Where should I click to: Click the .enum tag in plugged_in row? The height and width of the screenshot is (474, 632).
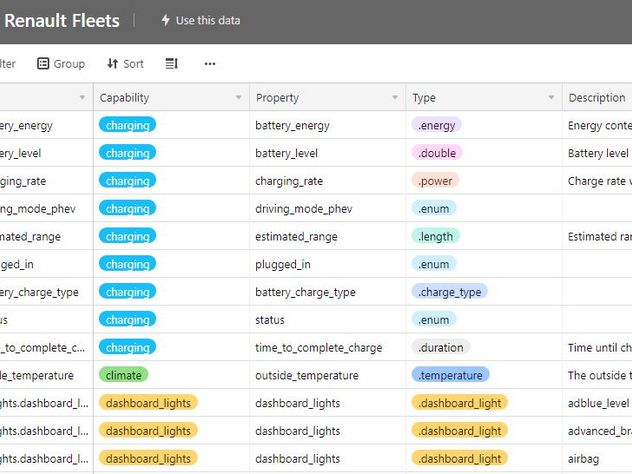tap(434, 264)
